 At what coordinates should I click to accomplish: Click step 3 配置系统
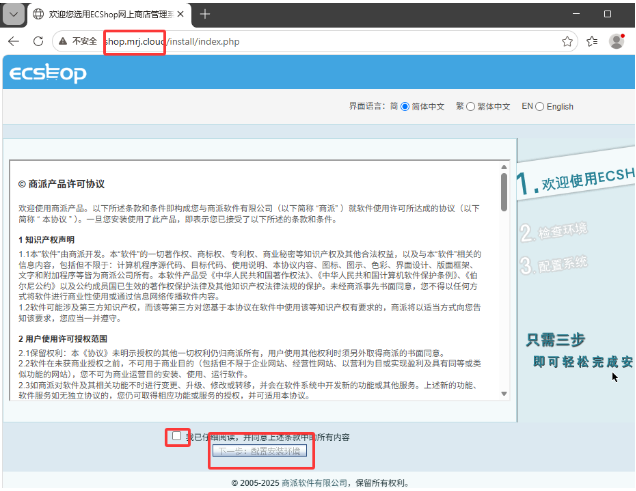(x=554, y=265)
